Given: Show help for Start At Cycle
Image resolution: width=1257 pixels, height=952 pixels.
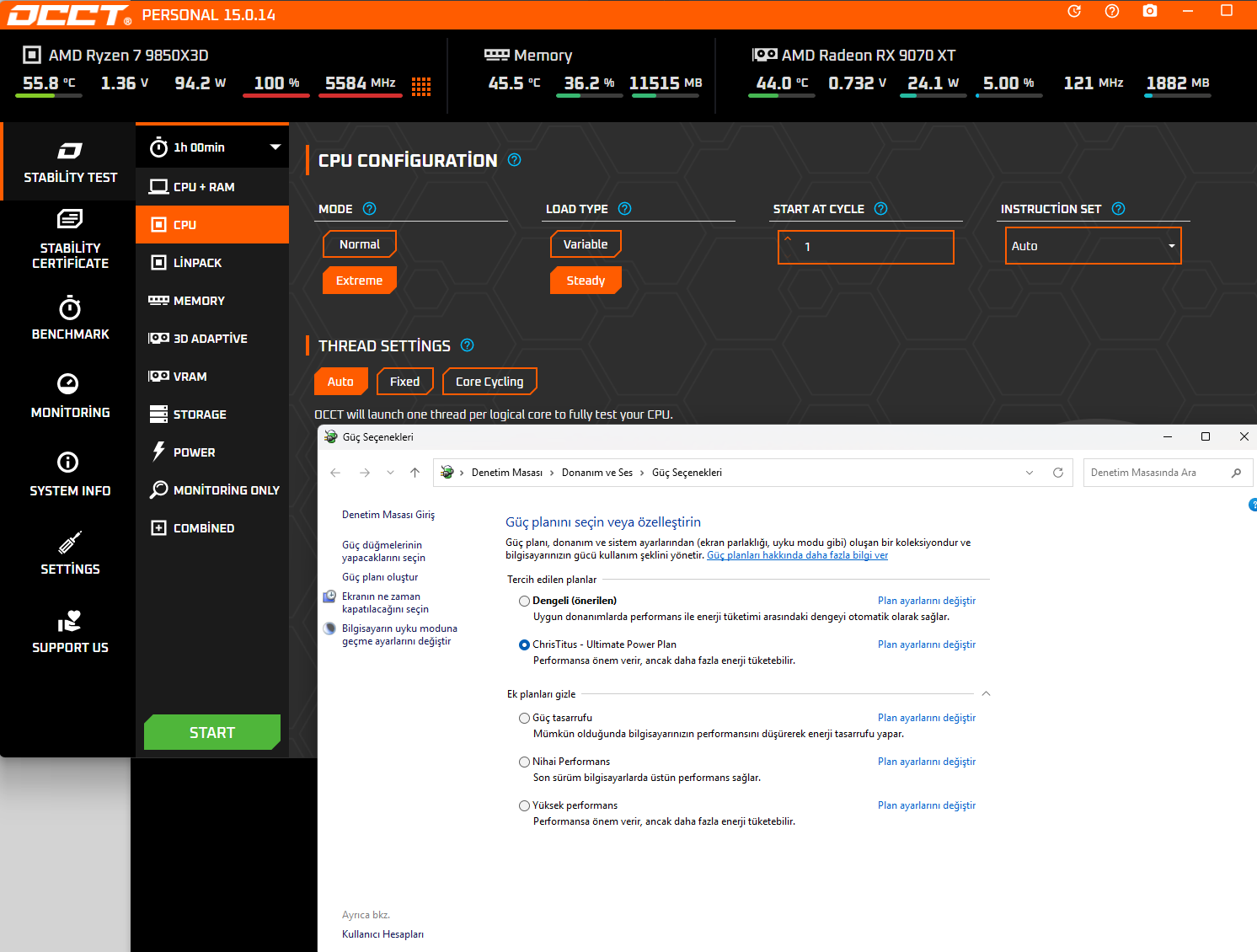Looking at the screenshot, I should (x=880, y=209).
